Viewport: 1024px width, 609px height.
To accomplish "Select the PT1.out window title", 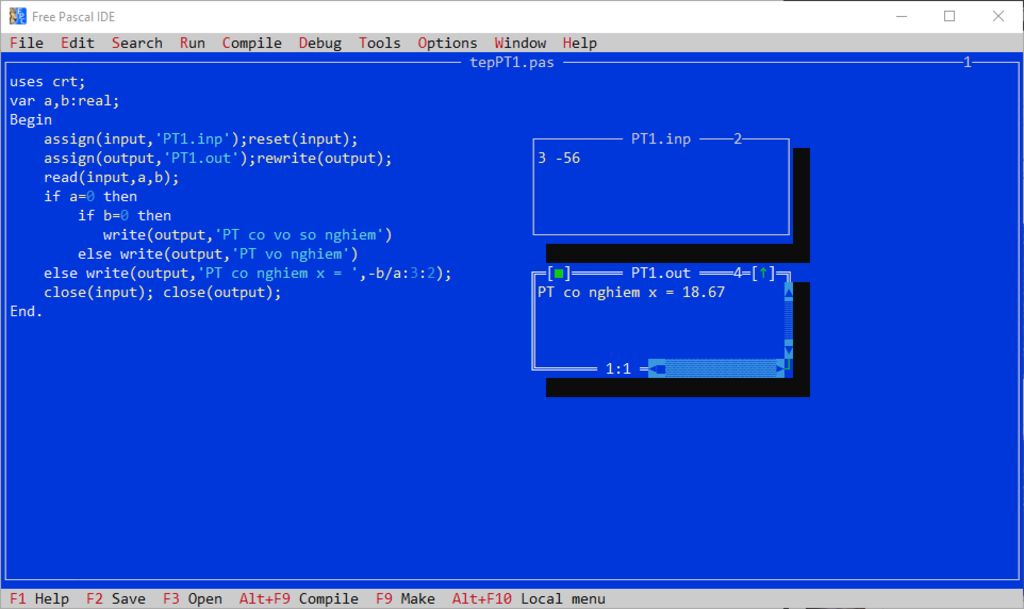I will tap(660, 273).
